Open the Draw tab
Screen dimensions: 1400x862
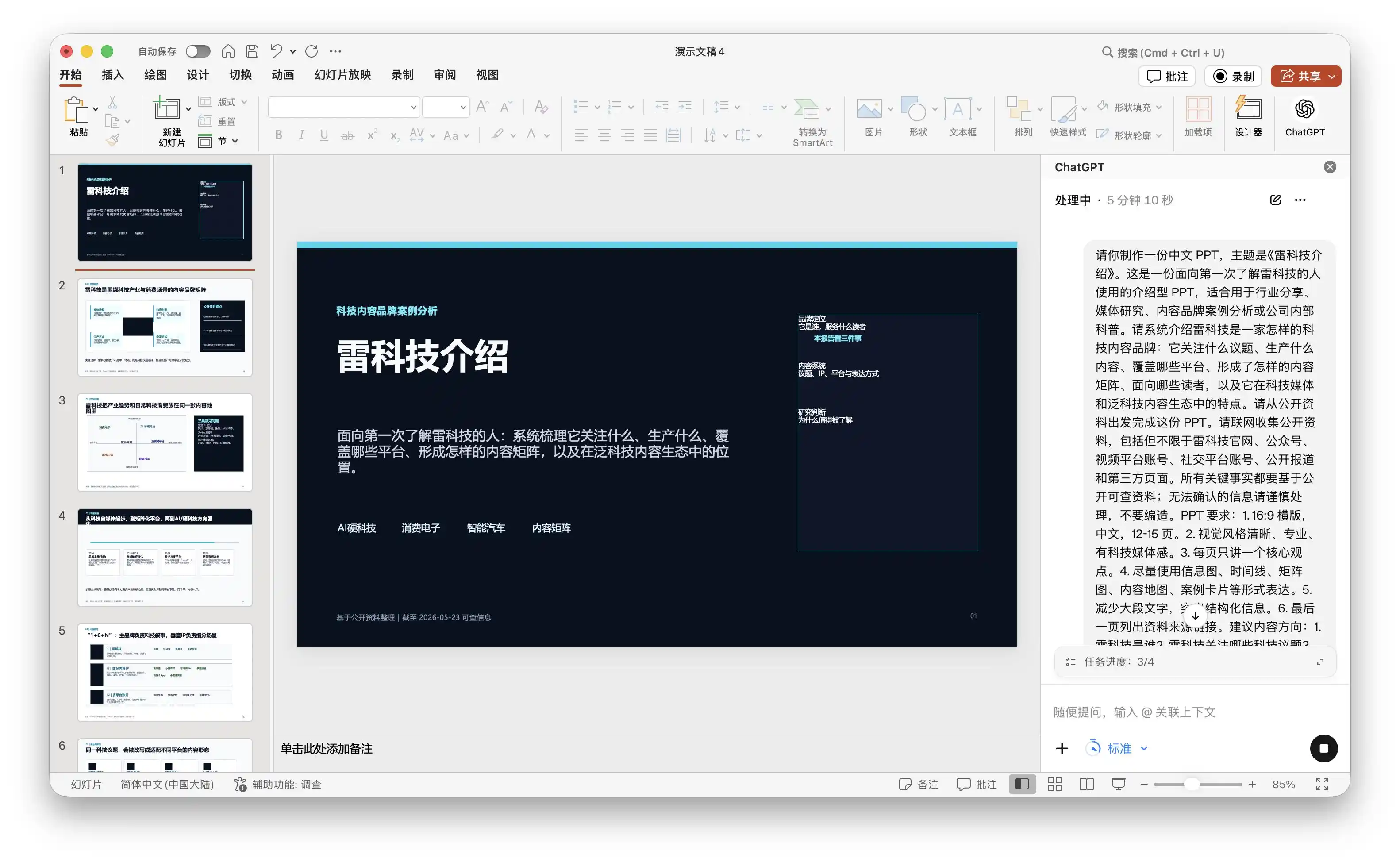155,75
